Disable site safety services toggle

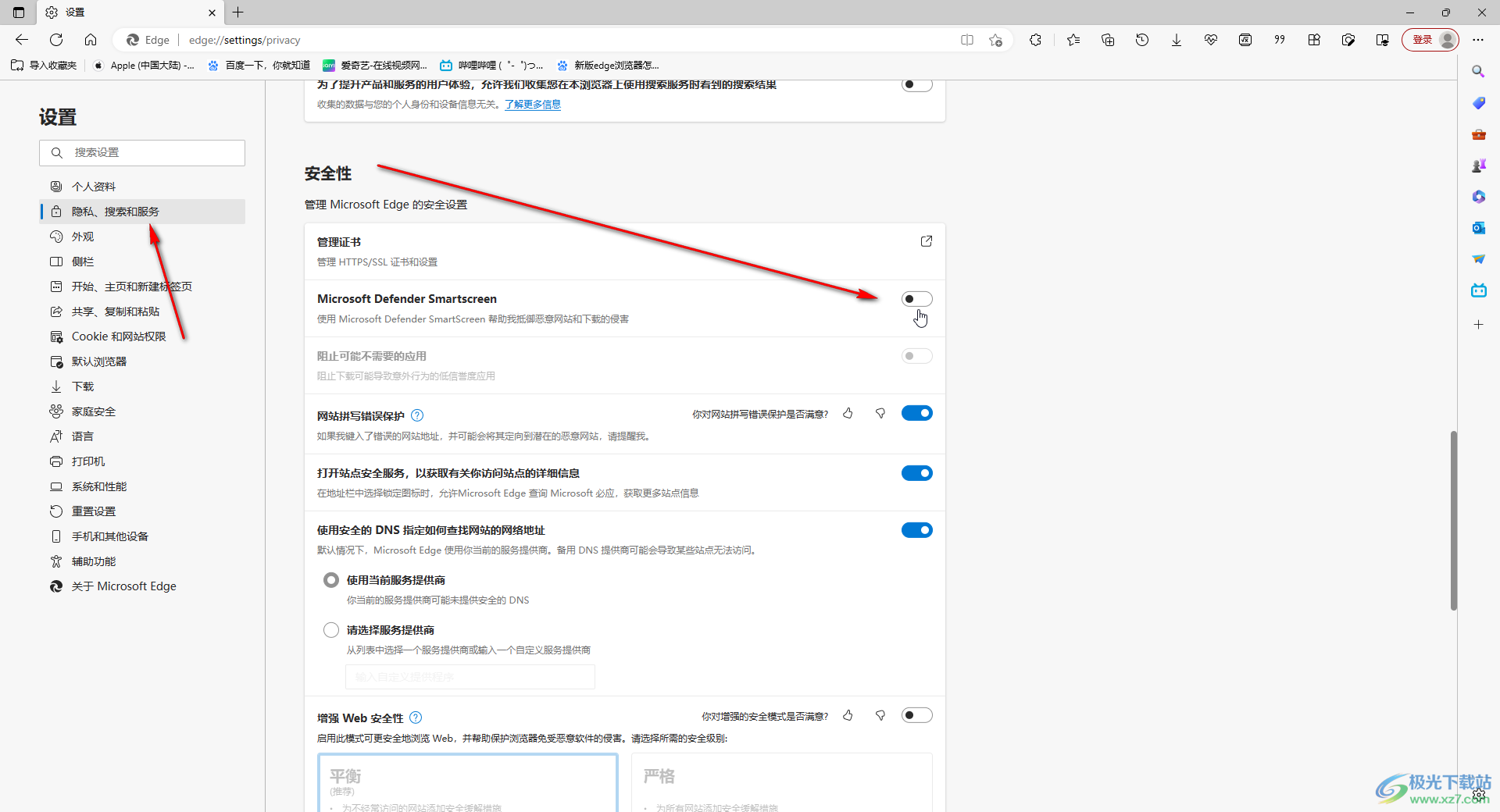[x=916, y=473]
